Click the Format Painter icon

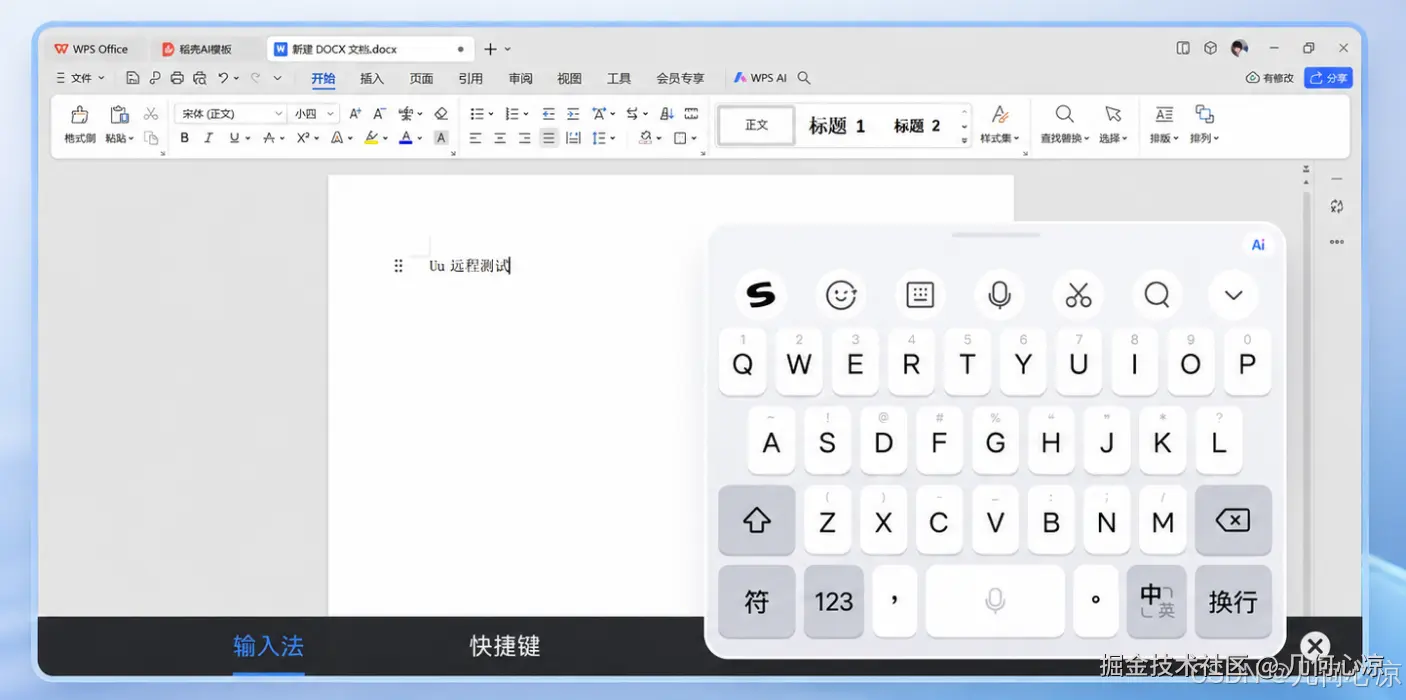coord(80,124)
